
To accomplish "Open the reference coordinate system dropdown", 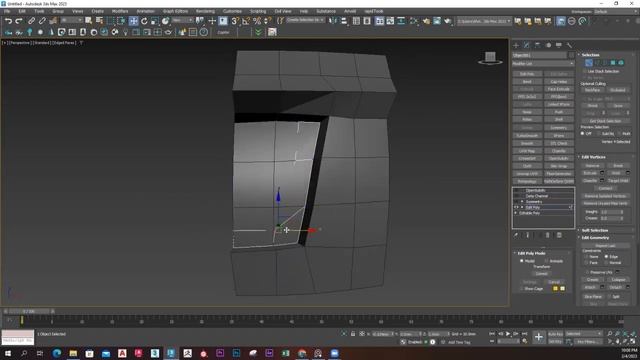I will click(182, 20).
